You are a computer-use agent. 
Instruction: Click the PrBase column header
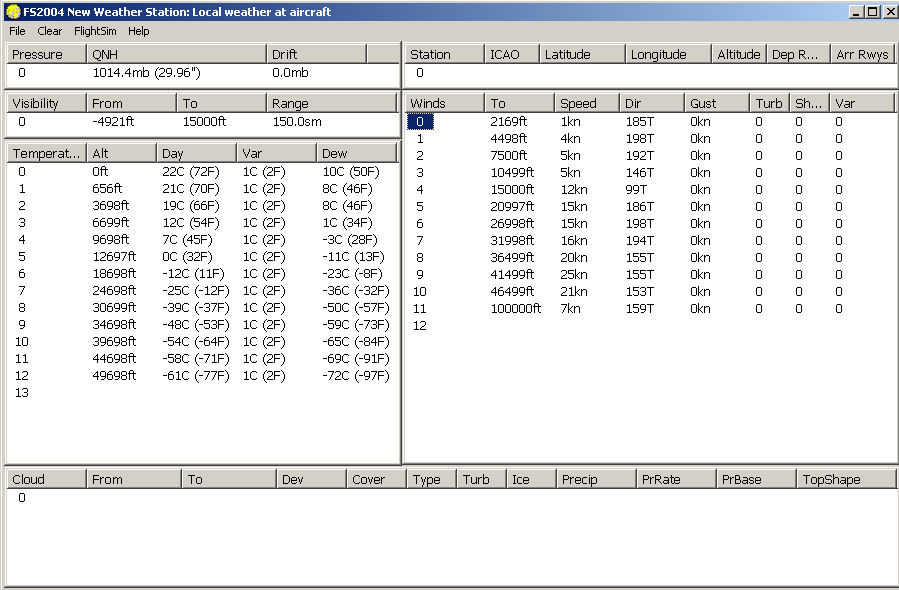tap(756, 479)
